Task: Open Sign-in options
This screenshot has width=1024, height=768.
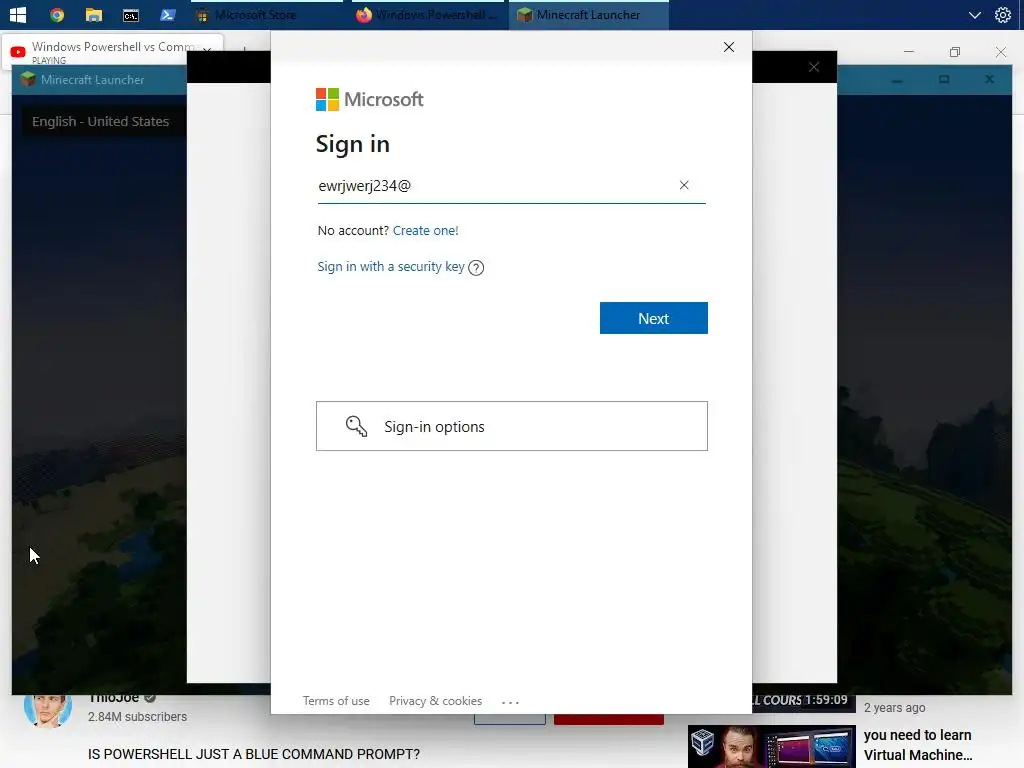Action: tap(511, 426)
